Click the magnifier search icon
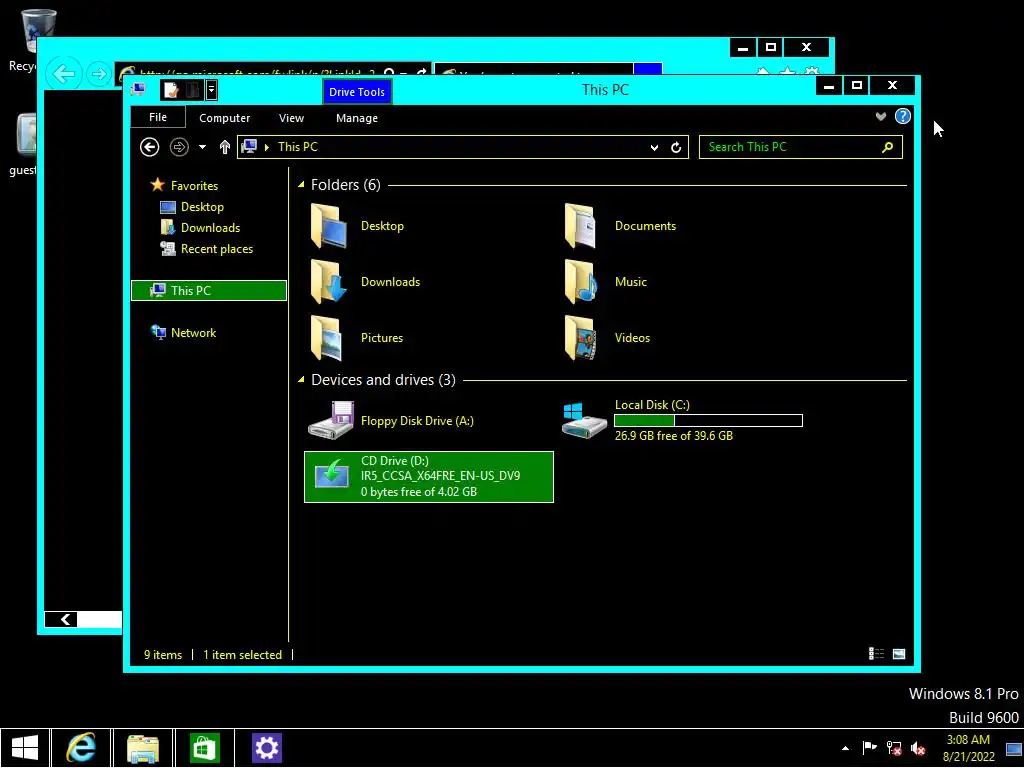 [887, 147]
